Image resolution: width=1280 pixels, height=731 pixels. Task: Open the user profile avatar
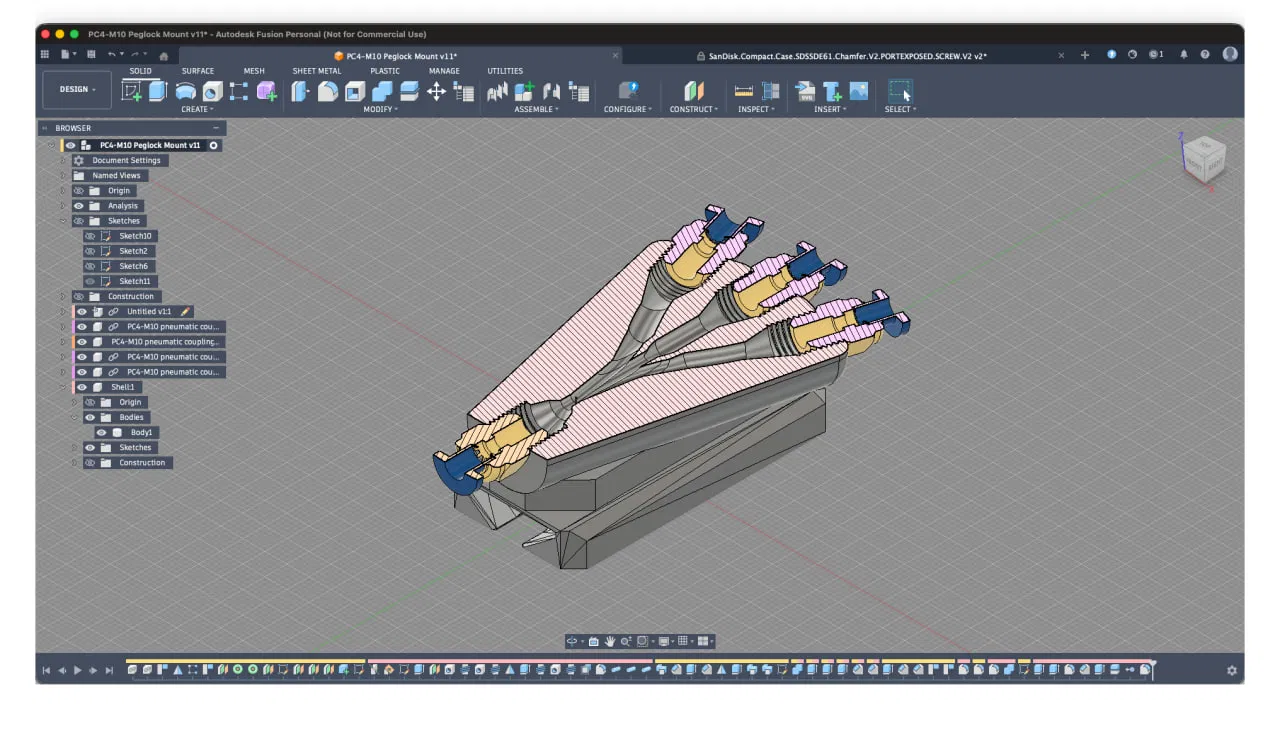(1230, 54)
